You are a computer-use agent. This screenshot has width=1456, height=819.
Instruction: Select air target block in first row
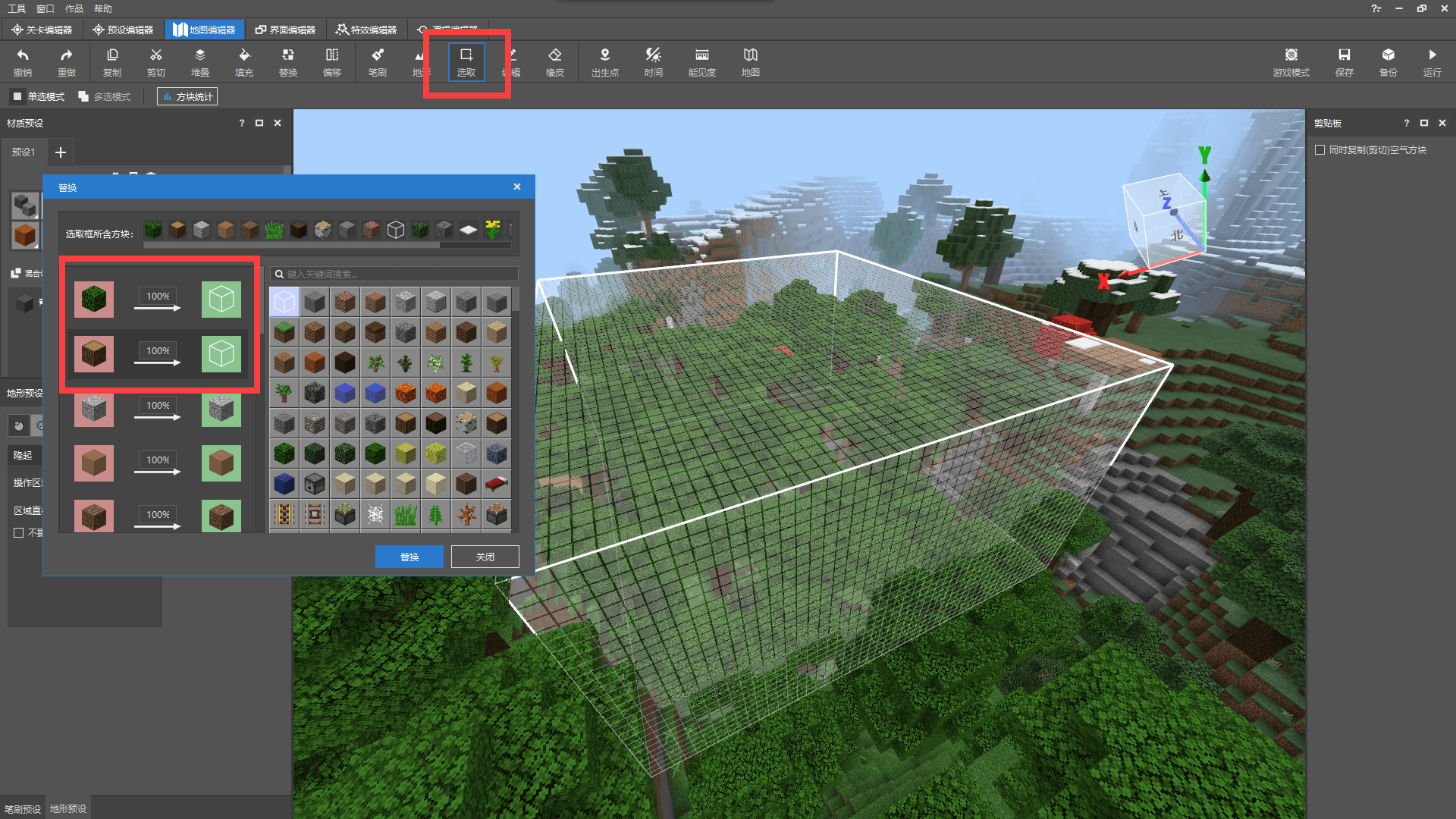point(221,299)
